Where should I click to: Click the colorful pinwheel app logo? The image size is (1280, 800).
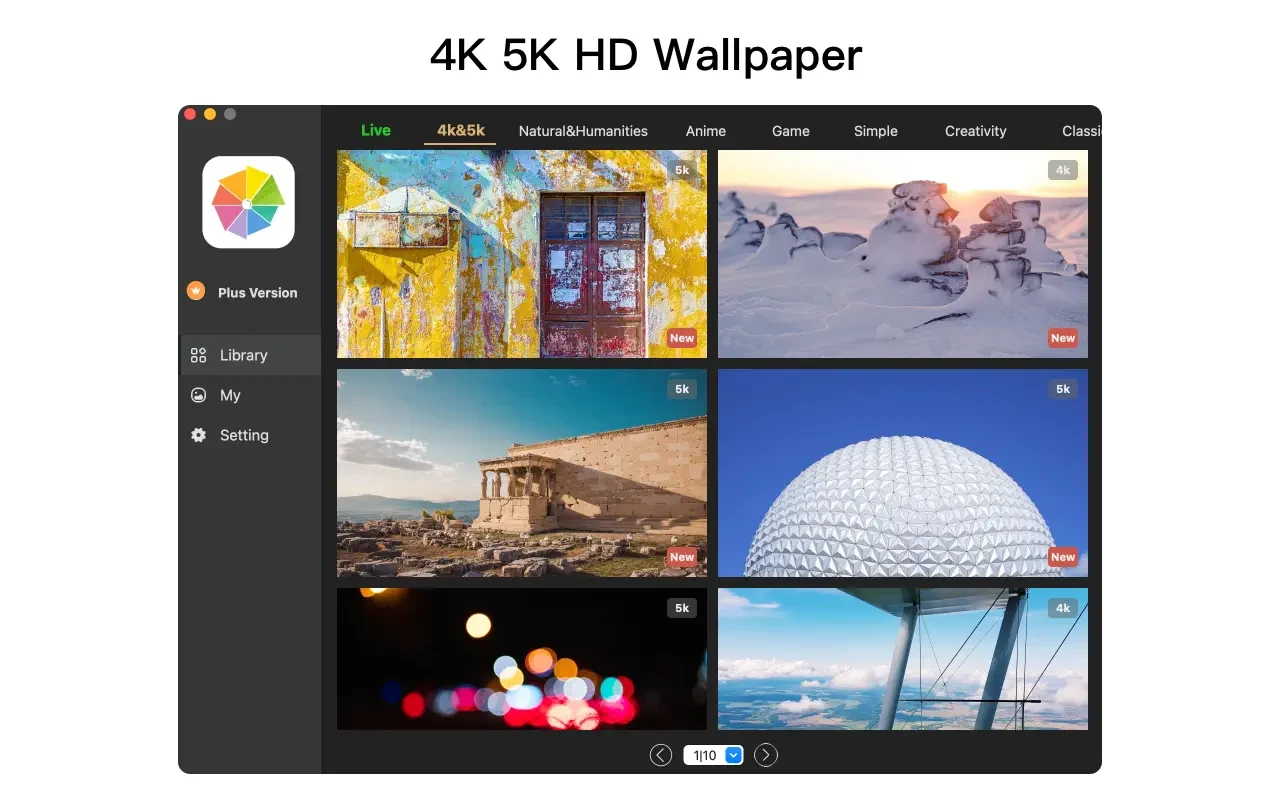click(248, 202)
